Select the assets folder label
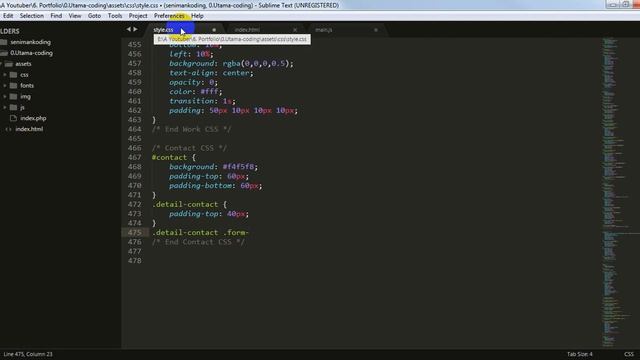This screenshot has width=640, height=360. point(23,64)
